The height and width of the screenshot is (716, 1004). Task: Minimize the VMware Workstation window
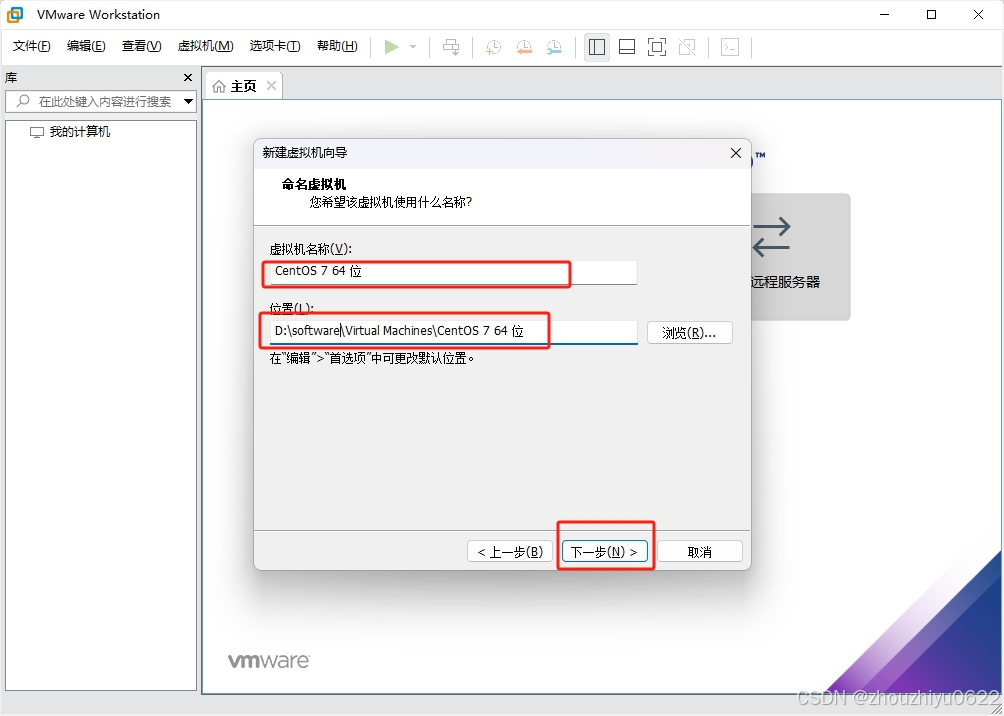tap(884, 14)
